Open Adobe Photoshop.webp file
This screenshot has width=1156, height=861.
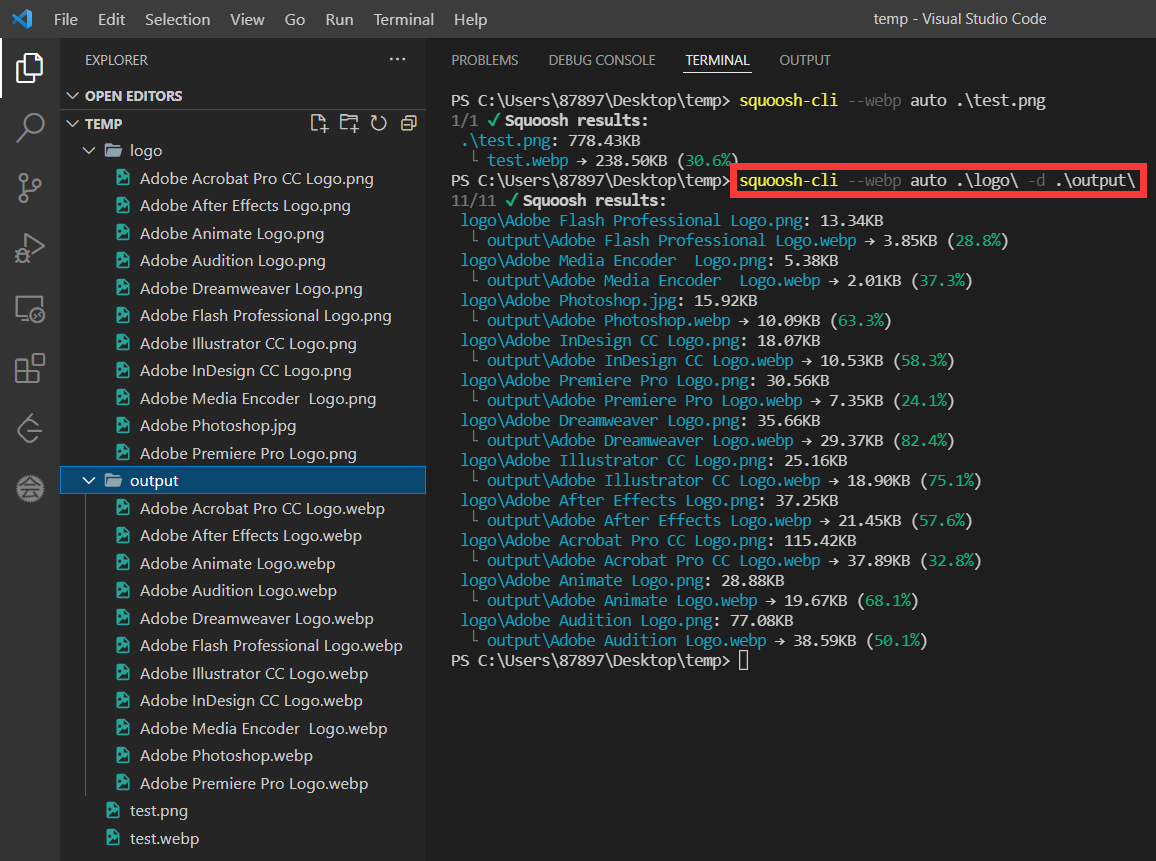pyautogui.click(x=226, y=756)
